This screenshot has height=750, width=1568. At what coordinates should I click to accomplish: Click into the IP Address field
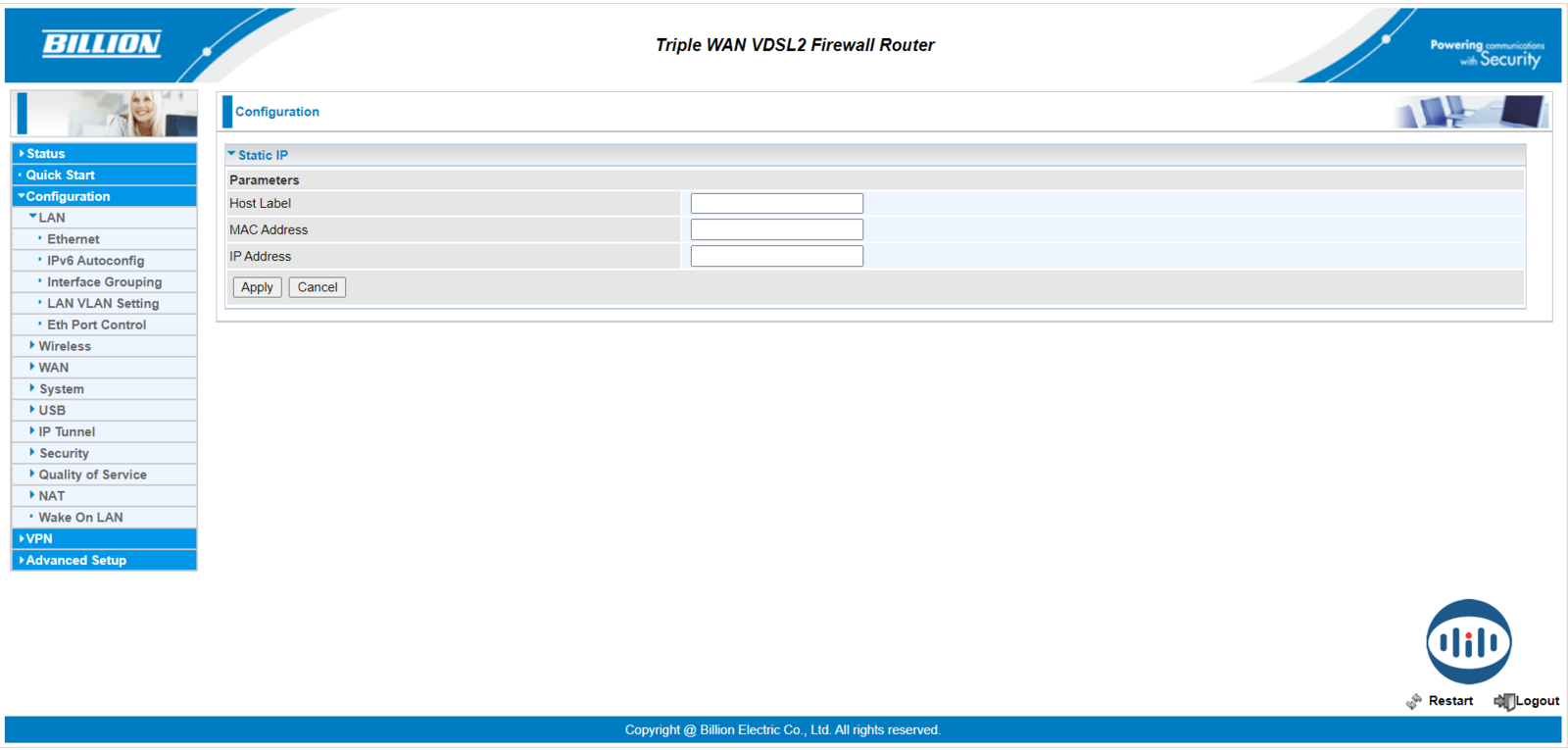[776, 257]
